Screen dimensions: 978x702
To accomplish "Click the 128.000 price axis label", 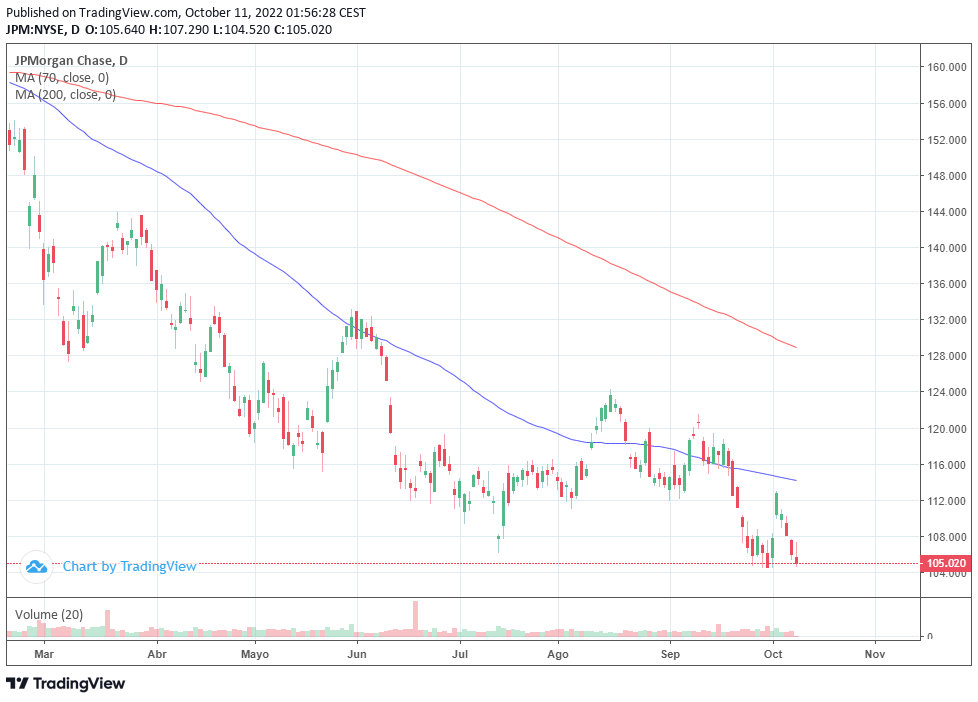I will coord(946,356).
